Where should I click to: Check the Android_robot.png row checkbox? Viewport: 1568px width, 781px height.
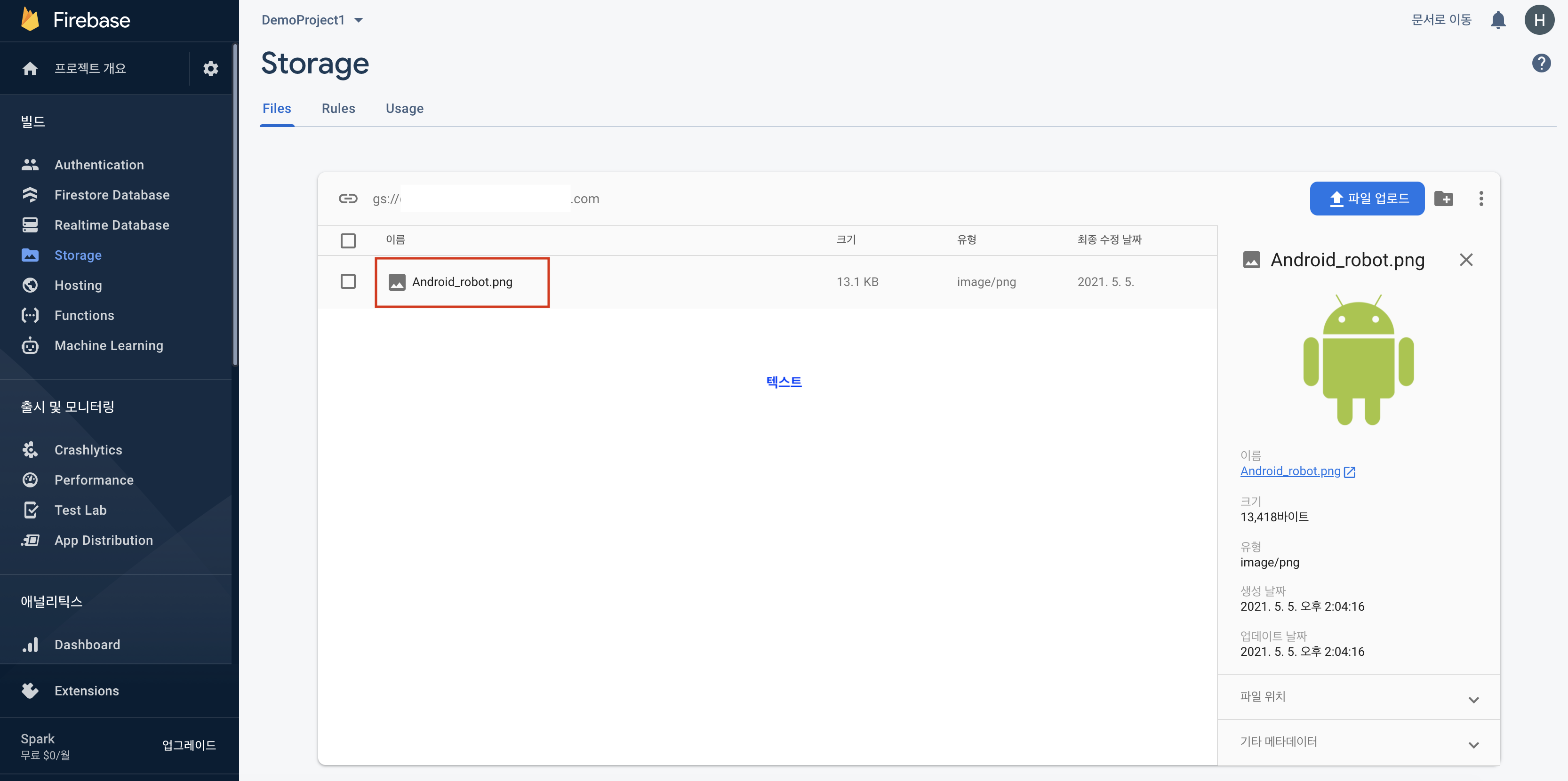point(348,281)
